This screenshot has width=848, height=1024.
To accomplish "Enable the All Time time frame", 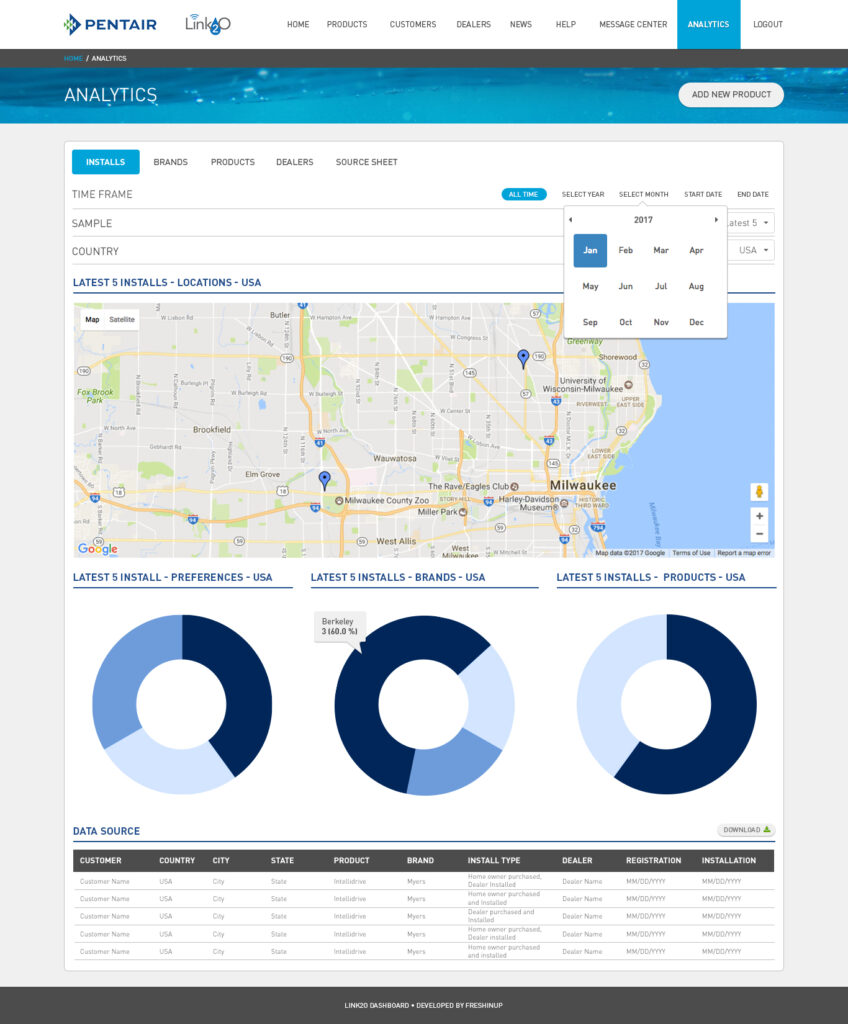I will (523, 194).
